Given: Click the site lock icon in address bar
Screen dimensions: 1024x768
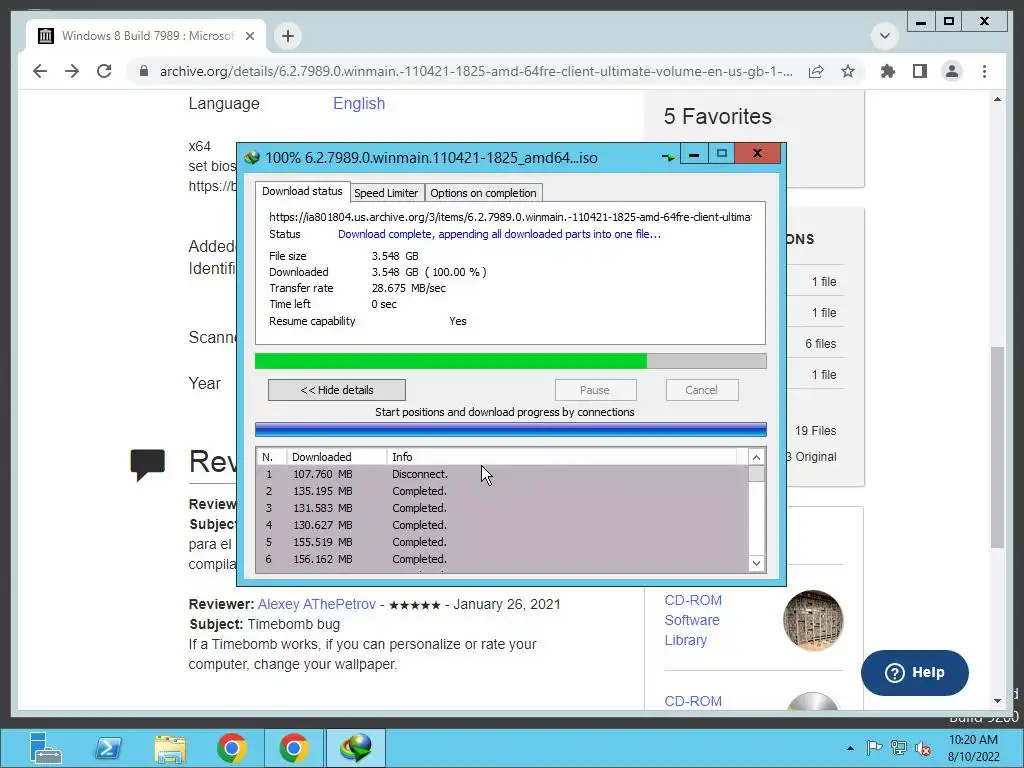Looking at the screenshot, I should coord(144,71).
